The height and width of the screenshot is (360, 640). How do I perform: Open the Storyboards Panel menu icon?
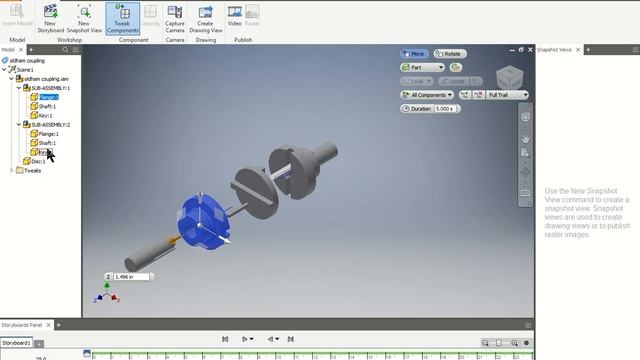click(x=528, y=325)
